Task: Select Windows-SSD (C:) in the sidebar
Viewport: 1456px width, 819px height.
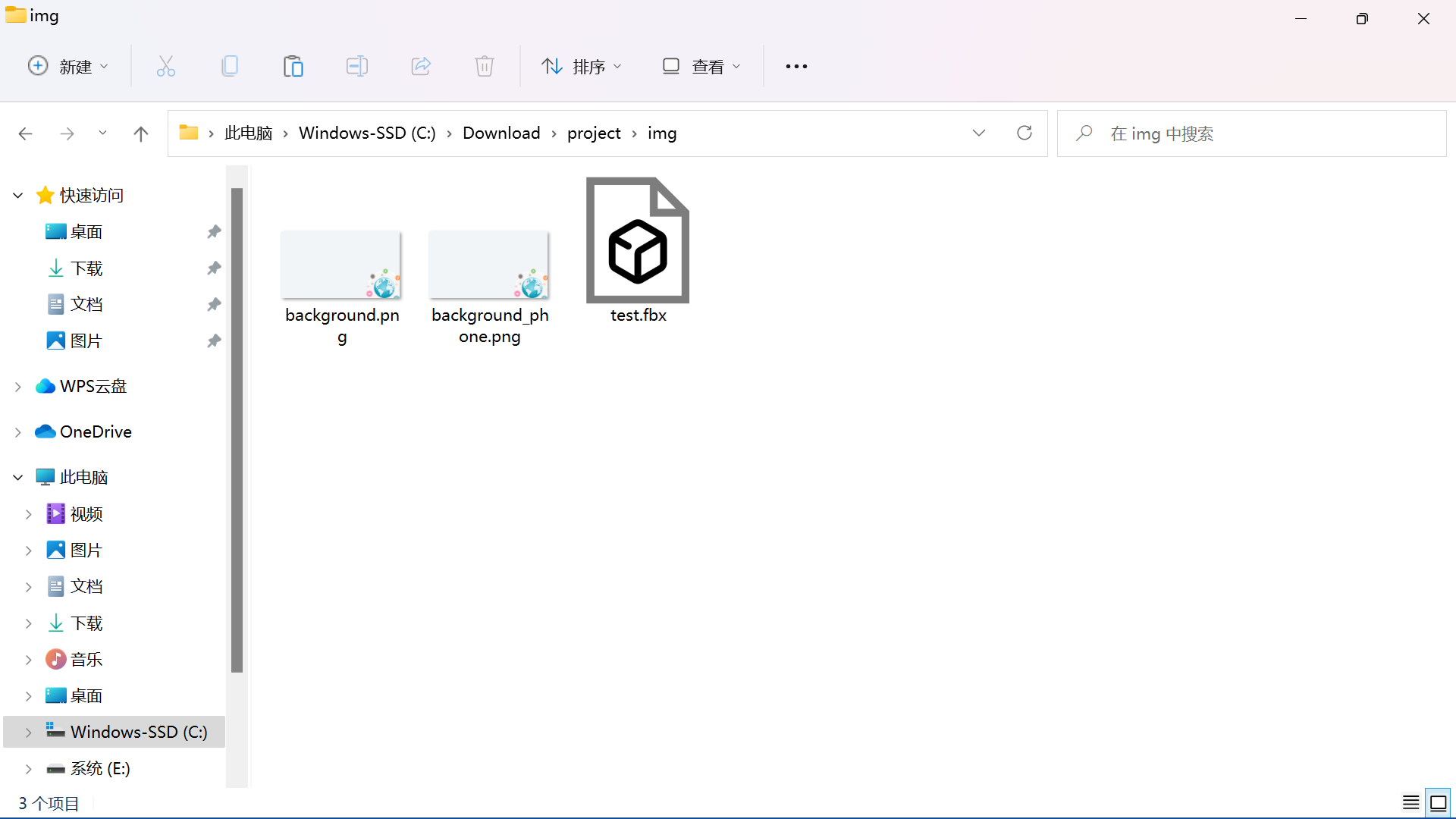Action: (x=138, y=733)
